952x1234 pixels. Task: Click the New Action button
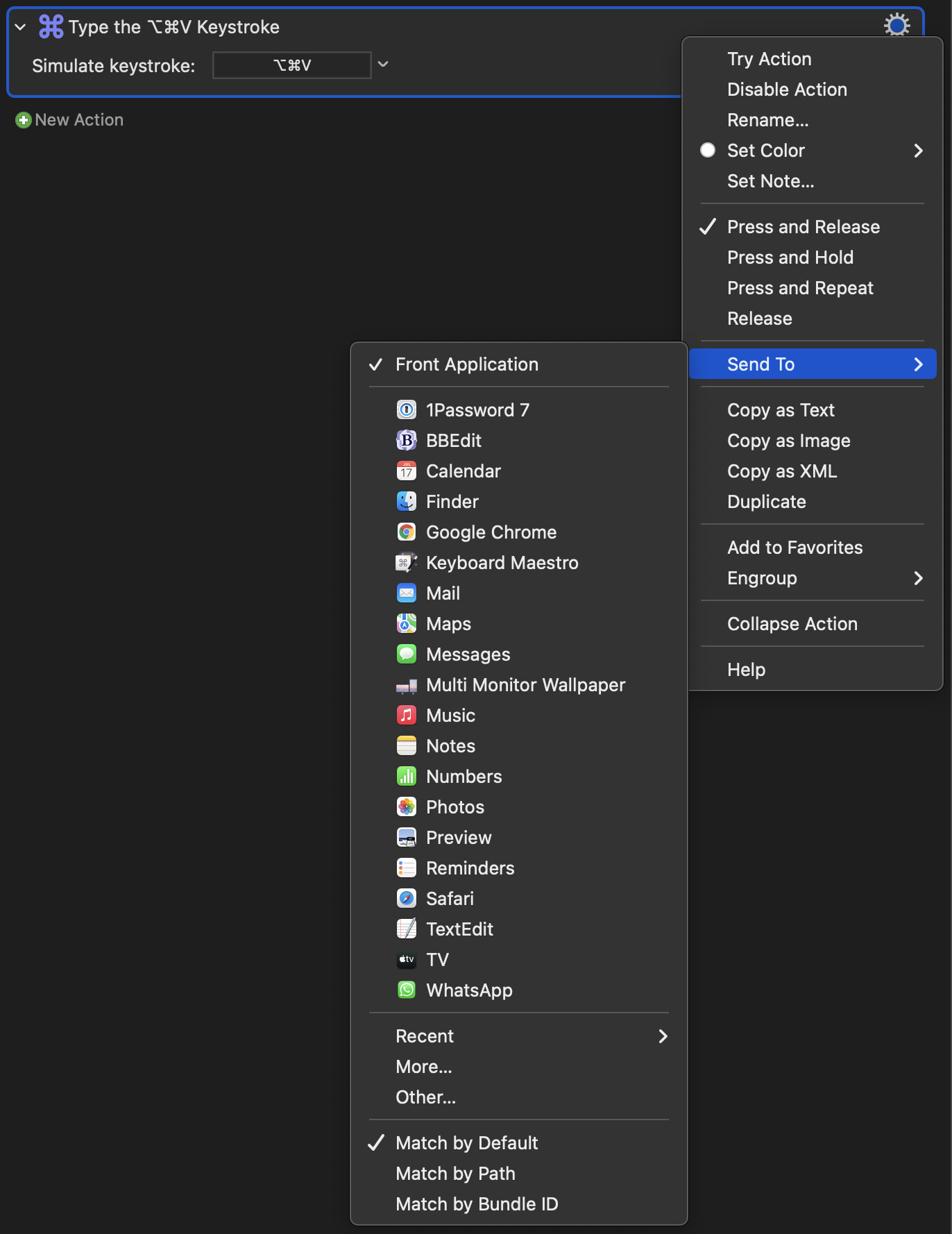(x=69, y=120)
